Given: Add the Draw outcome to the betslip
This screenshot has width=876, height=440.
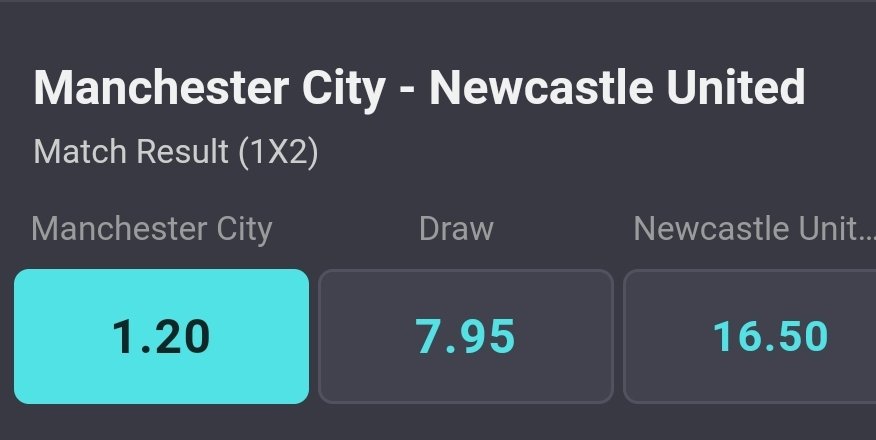Looking at the screenshot, I should pos(465,336).
